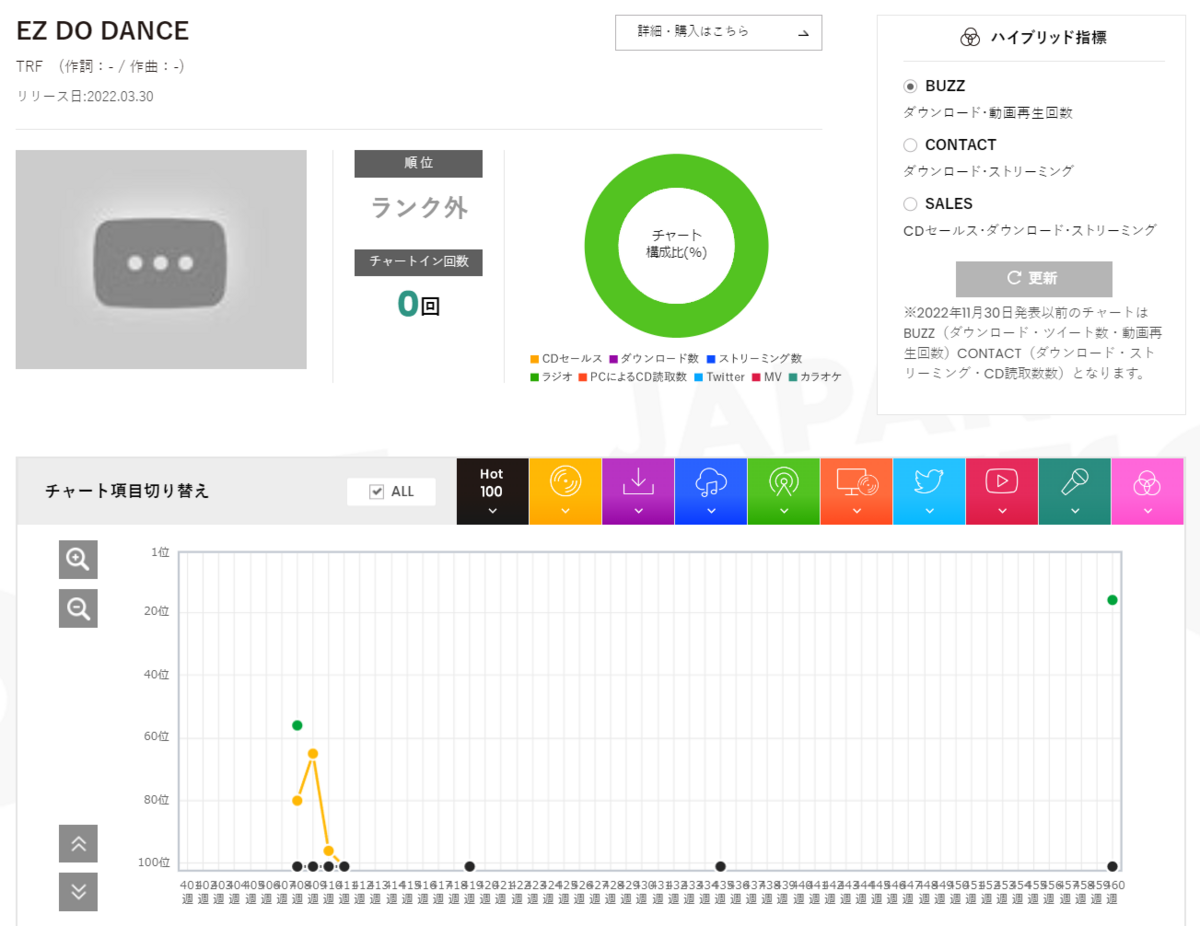This screenshot has height=926, width=1200.
Task: Click the カラオケ legend label
Action: (x=820, y=377)
